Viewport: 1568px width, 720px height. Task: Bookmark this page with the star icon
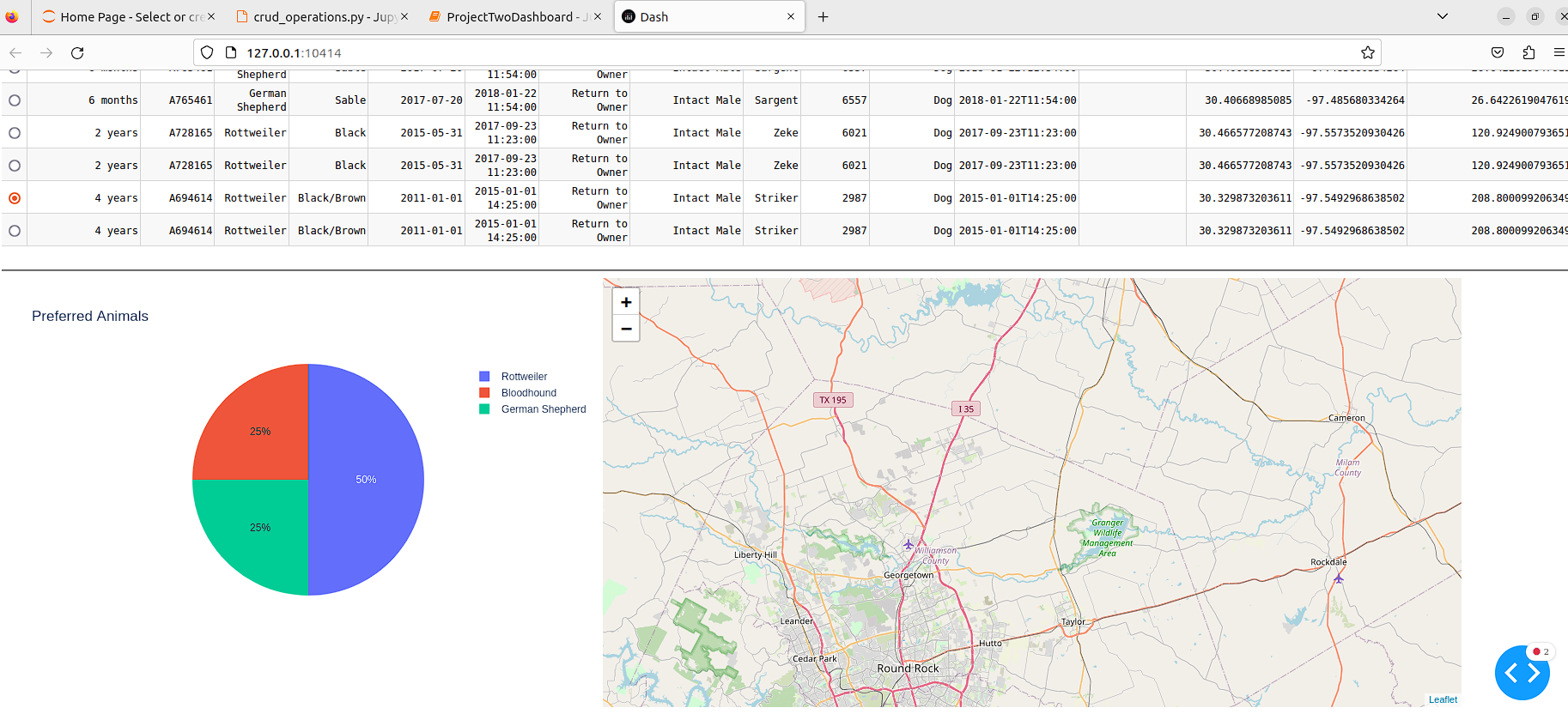click(x=1368, y=52)
